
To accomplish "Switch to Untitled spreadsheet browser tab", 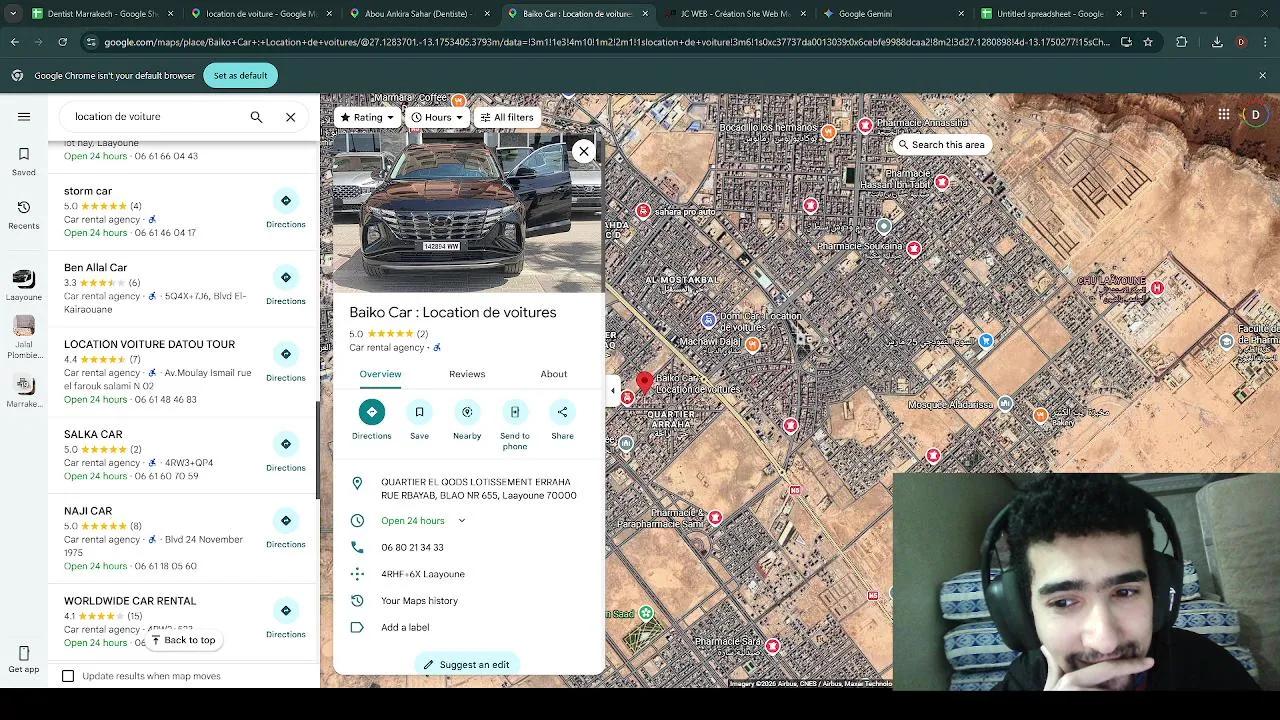I will click(x=1050, y=14).
